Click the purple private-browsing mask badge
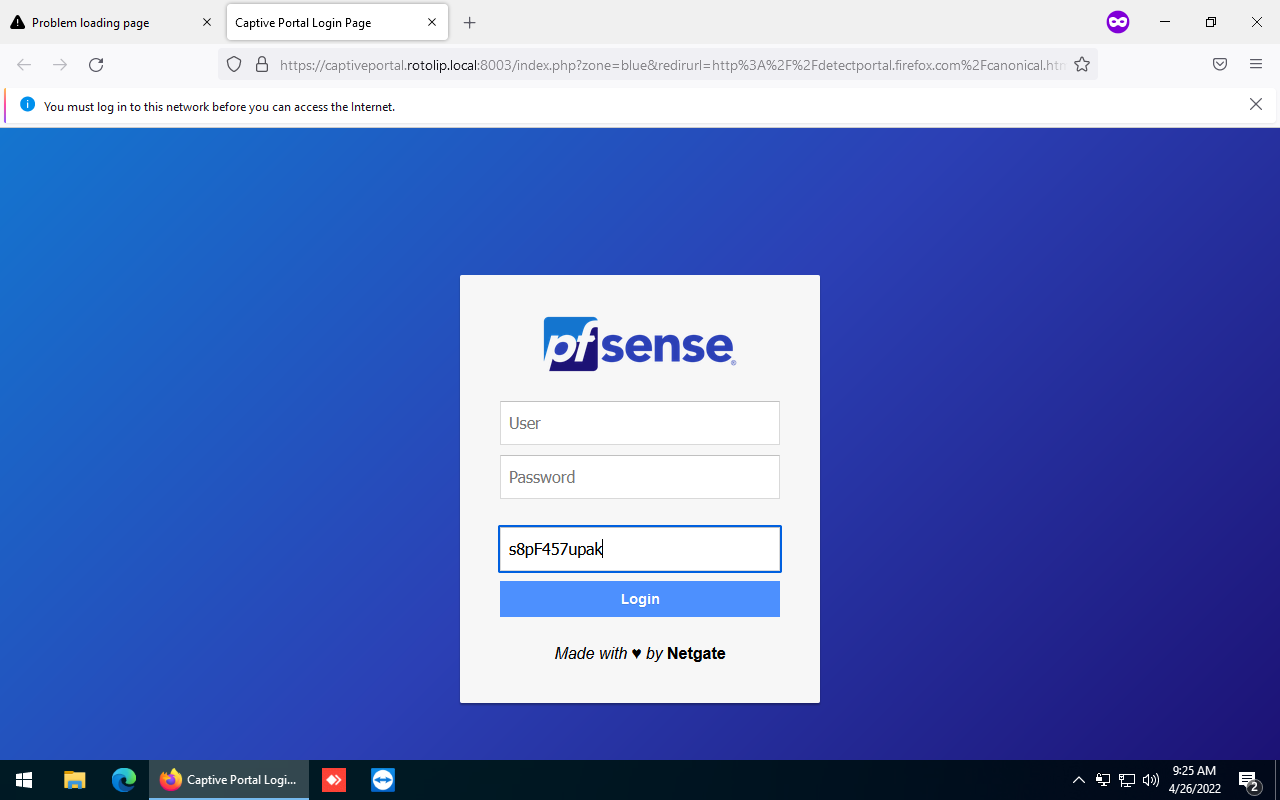This screenshot has height=800, width=1280. (1117, 22)
